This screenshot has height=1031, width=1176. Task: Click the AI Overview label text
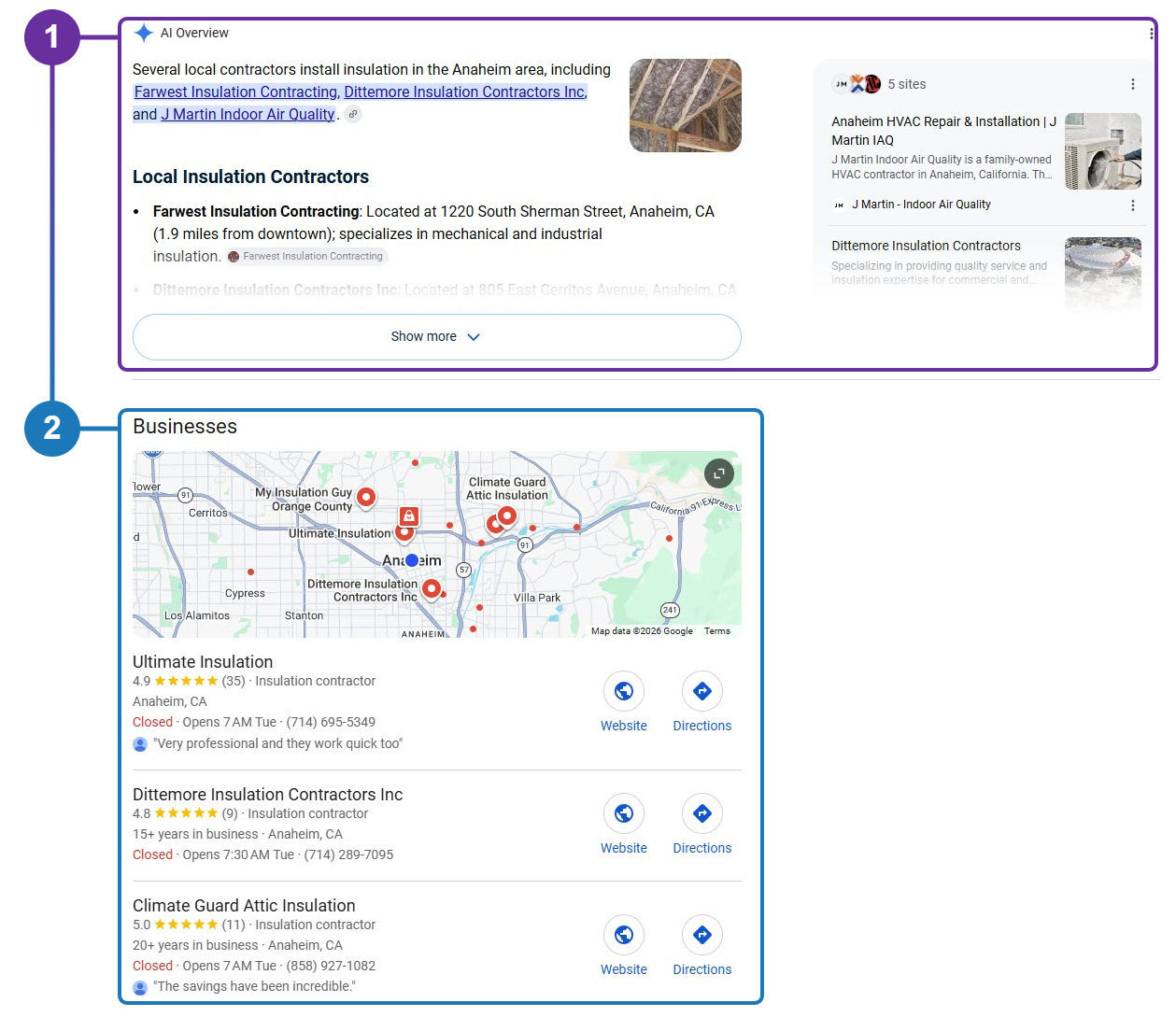(194, 33)
